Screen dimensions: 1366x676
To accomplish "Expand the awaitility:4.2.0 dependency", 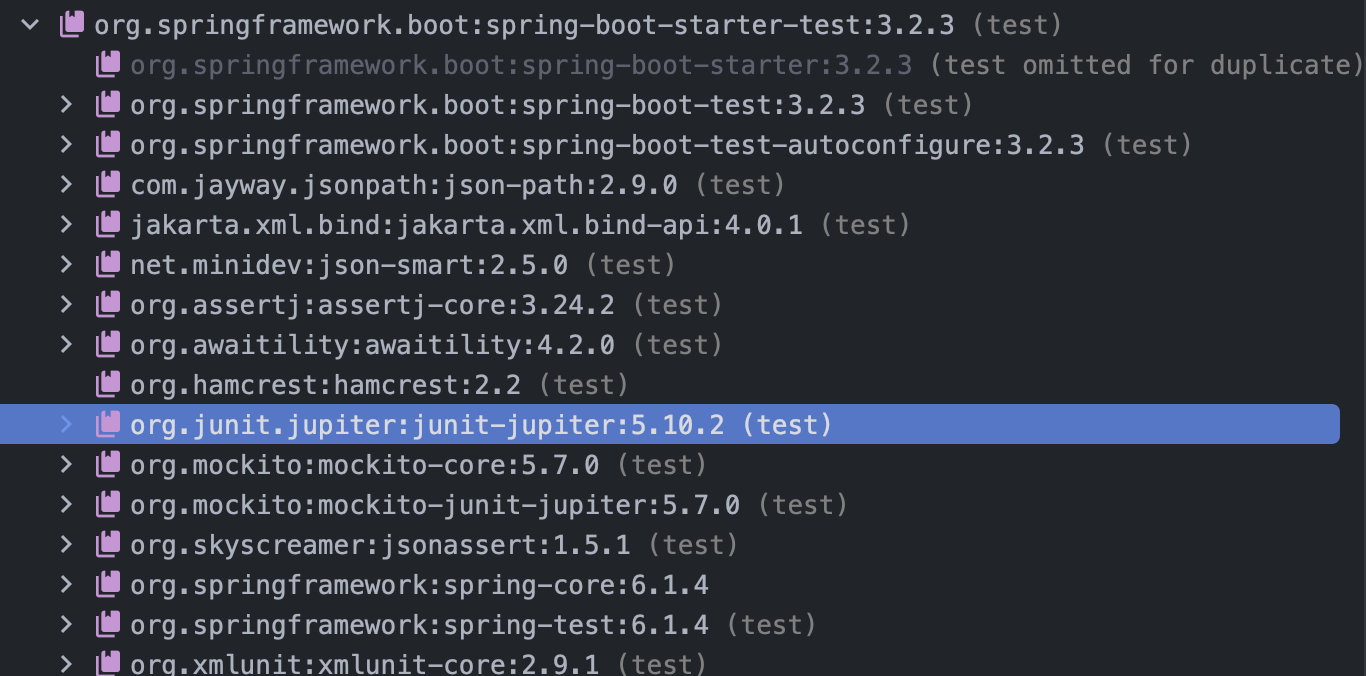I will [66, 345].
